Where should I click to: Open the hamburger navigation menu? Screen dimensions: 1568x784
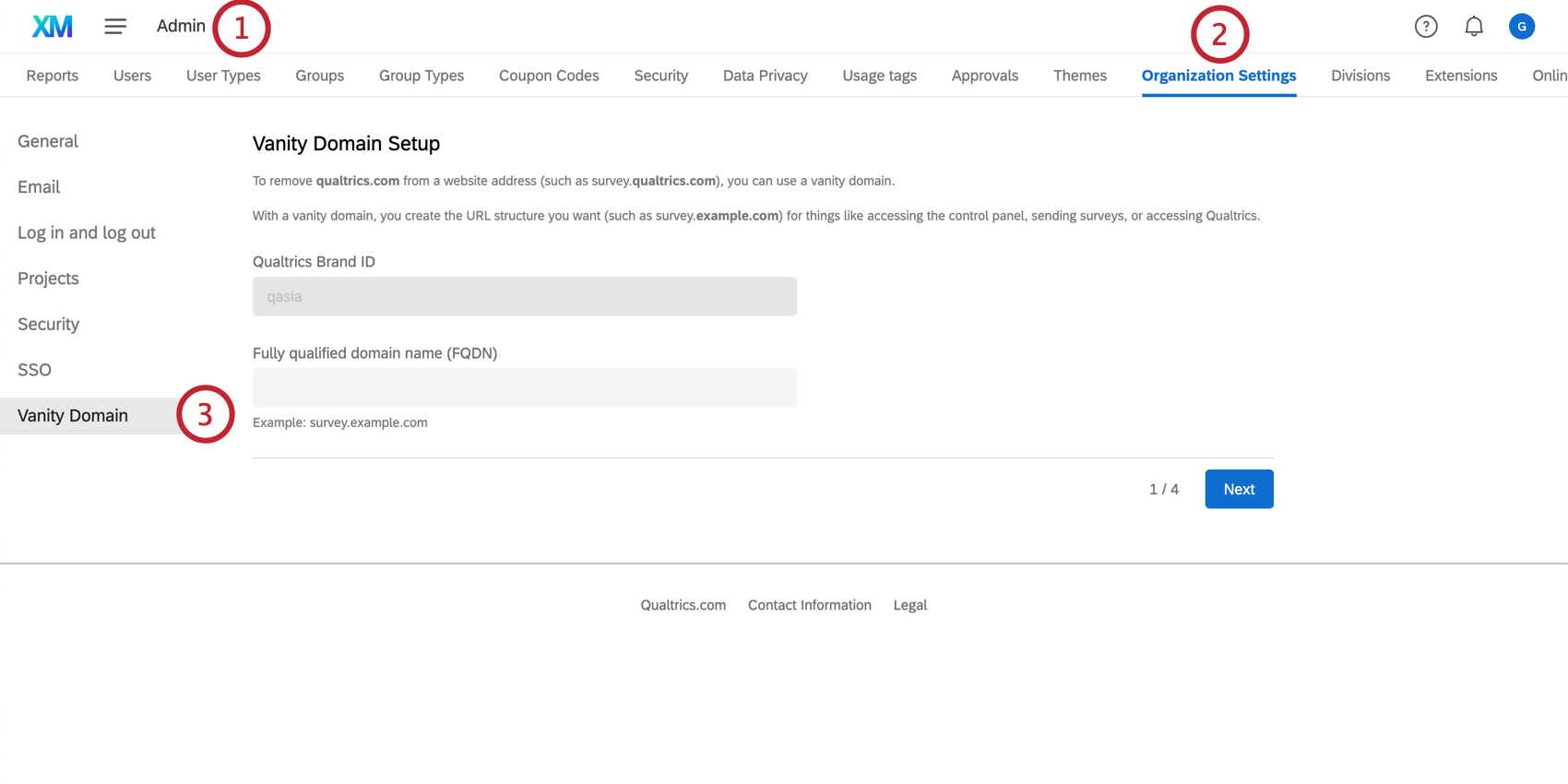115,27
